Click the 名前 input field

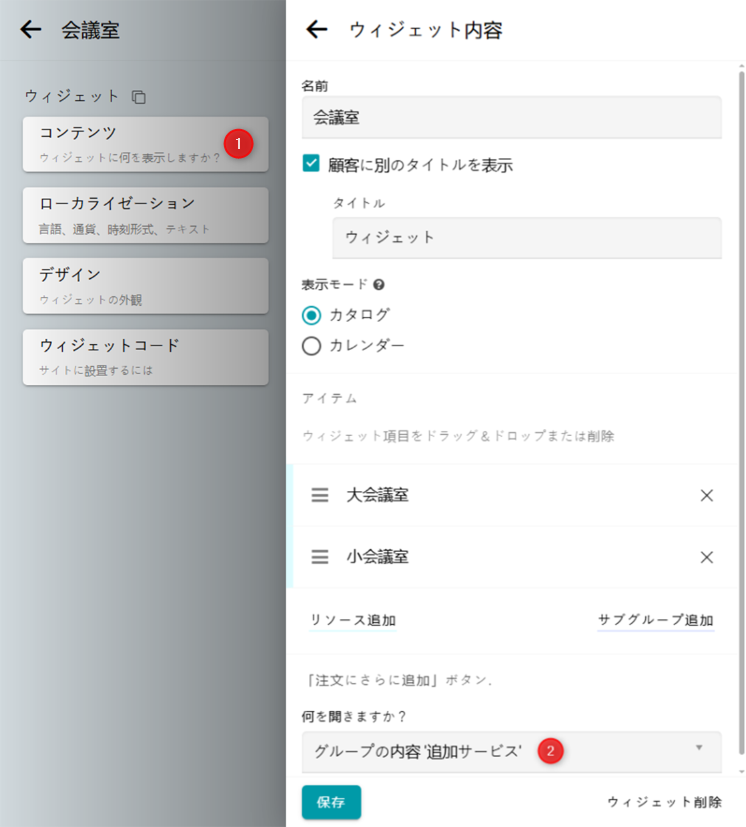coord(511,117)
